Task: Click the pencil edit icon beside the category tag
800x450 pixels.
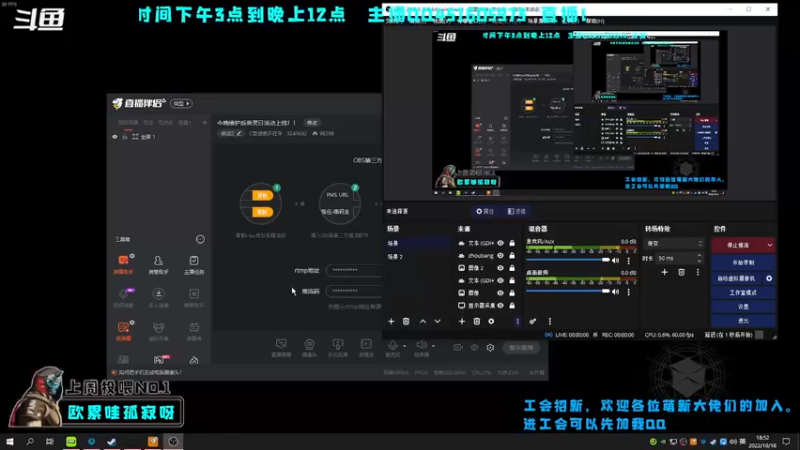Action: click(239, 134)
